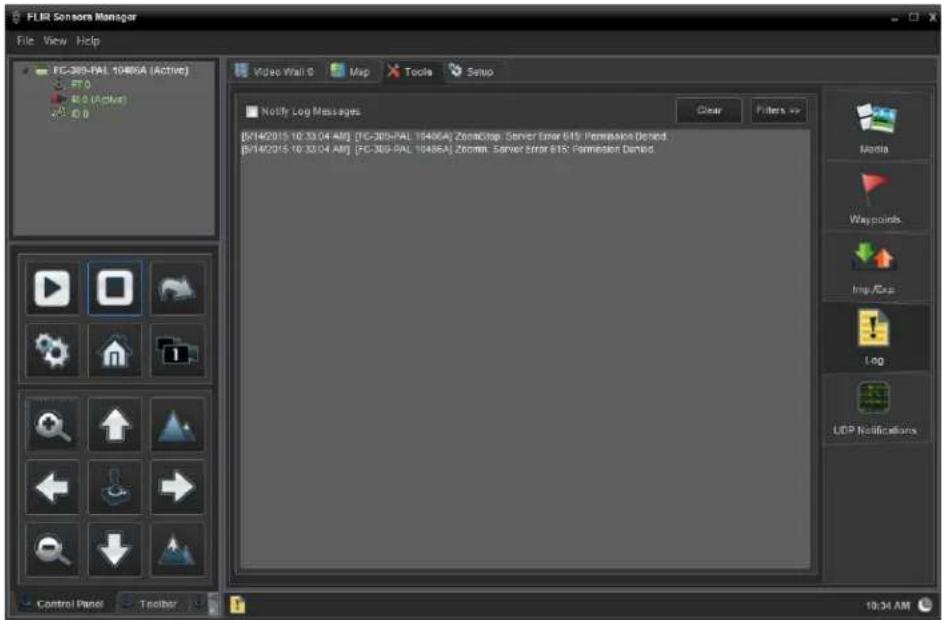Screen dimensions: 942x620
Task: Zoom in with the magnifier plus icon
Action: (52, 425)
